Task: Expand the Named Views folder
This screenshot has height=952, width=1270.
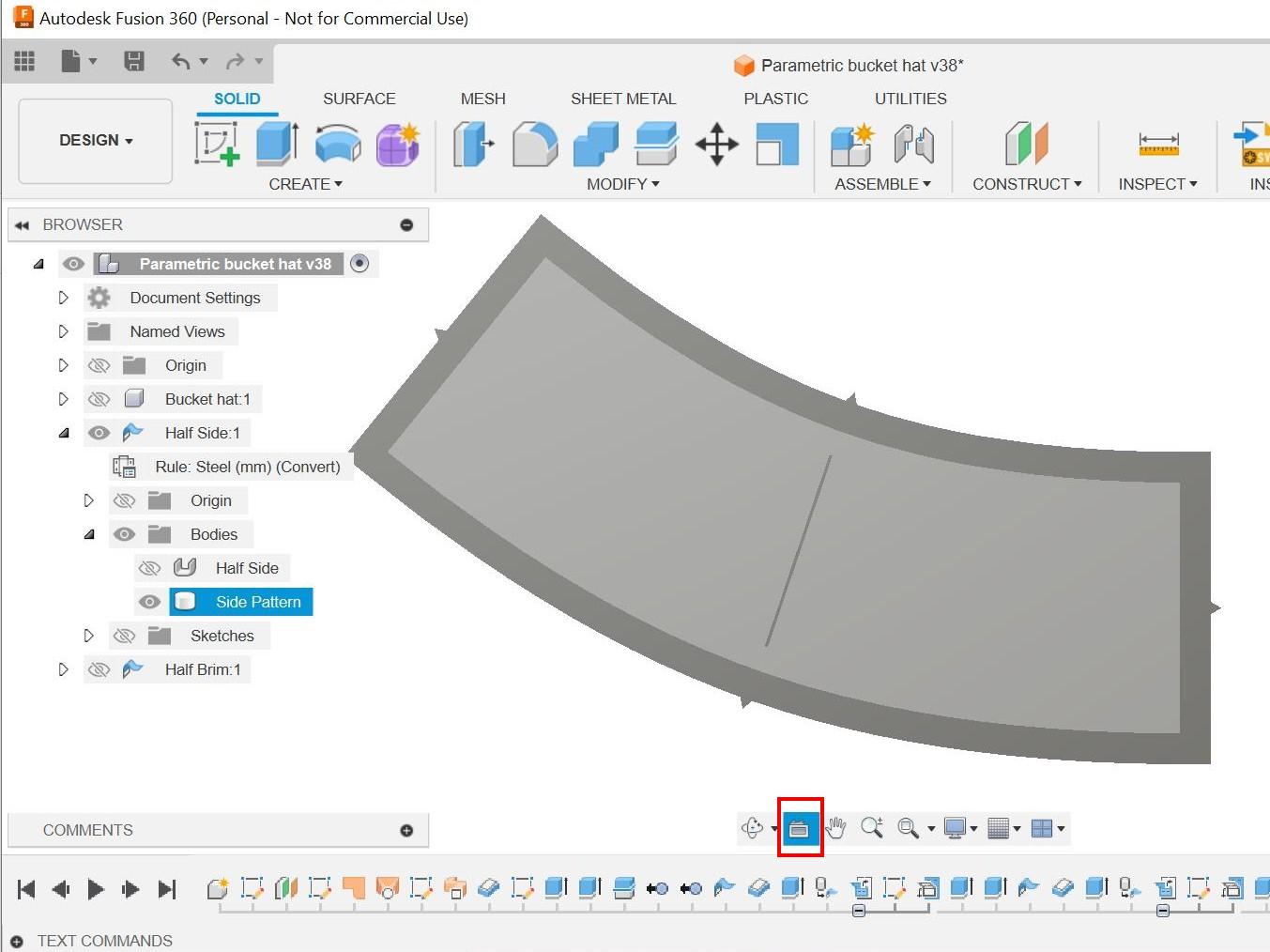Action: pyautogui.click(x=64, y=331)
